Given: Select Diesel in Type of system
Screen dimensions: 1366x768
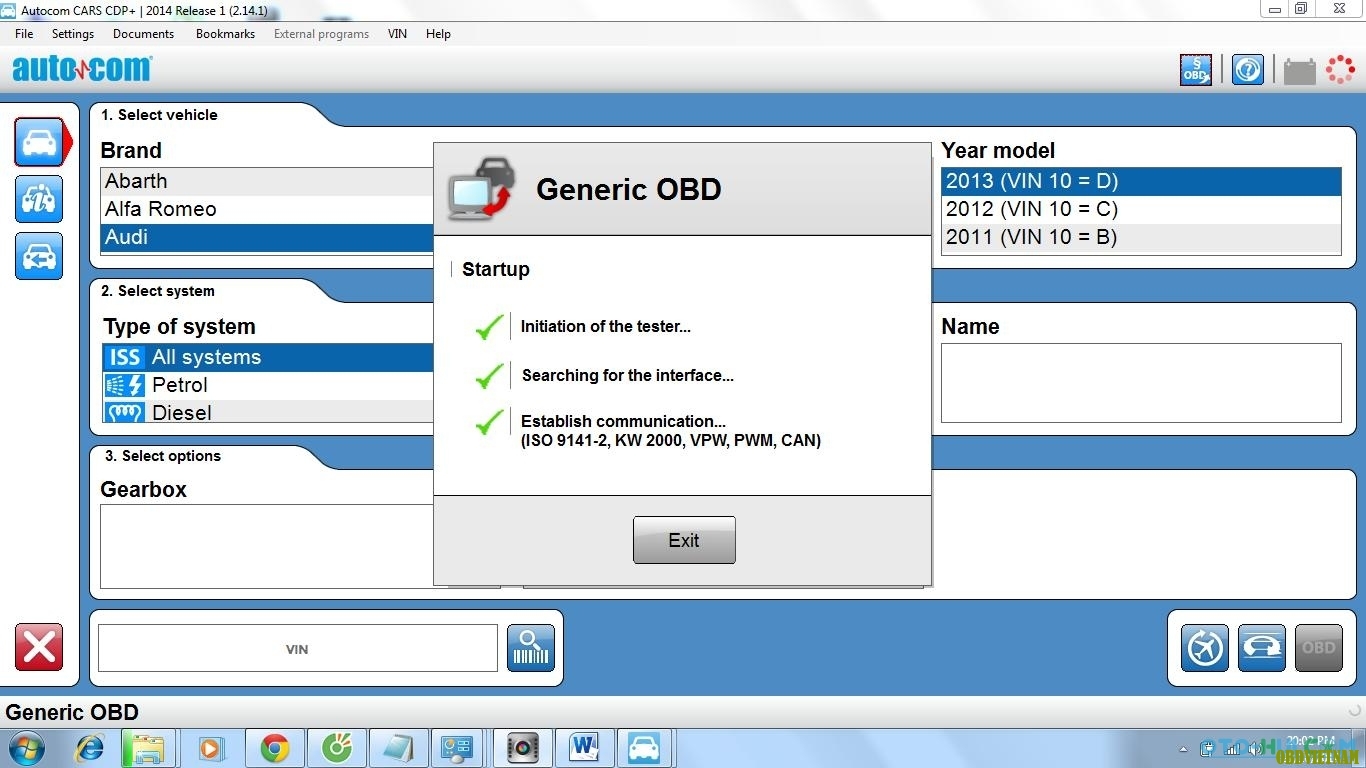Looking at the screenshot, I should [x=268, y=412].
